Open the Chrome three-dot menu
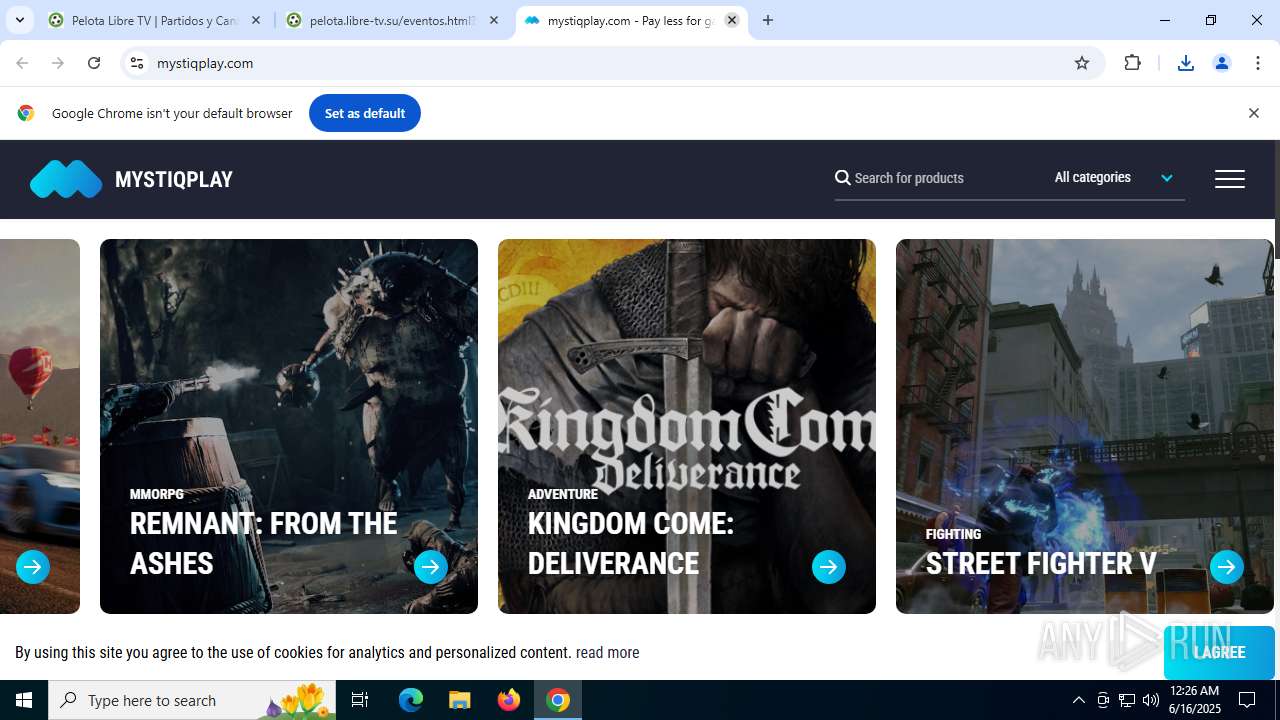The width and height of the screenshot is (1280, 720). pyautogui.click(x=1258, y=63)
